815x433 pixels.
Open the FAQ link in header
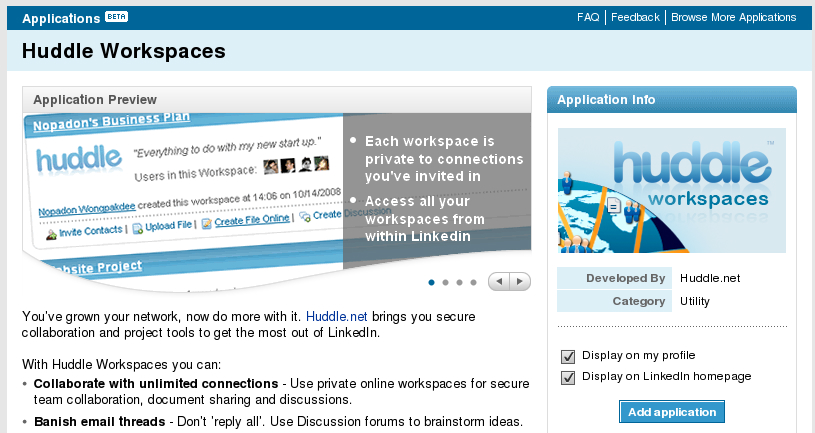tap(588, 17)
